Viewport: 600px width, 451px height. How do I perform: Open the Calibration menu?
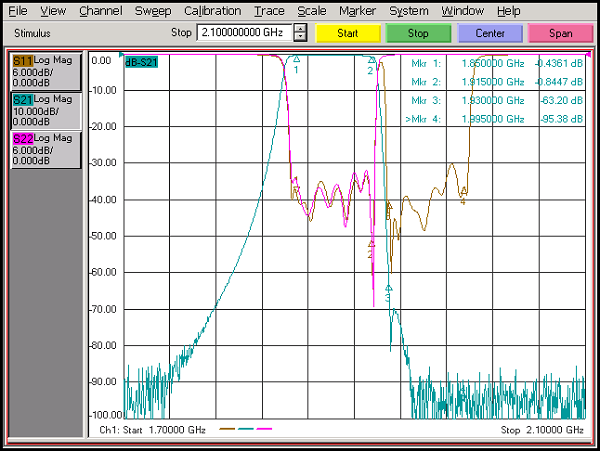pyautogui.click(x=212, y=11)
